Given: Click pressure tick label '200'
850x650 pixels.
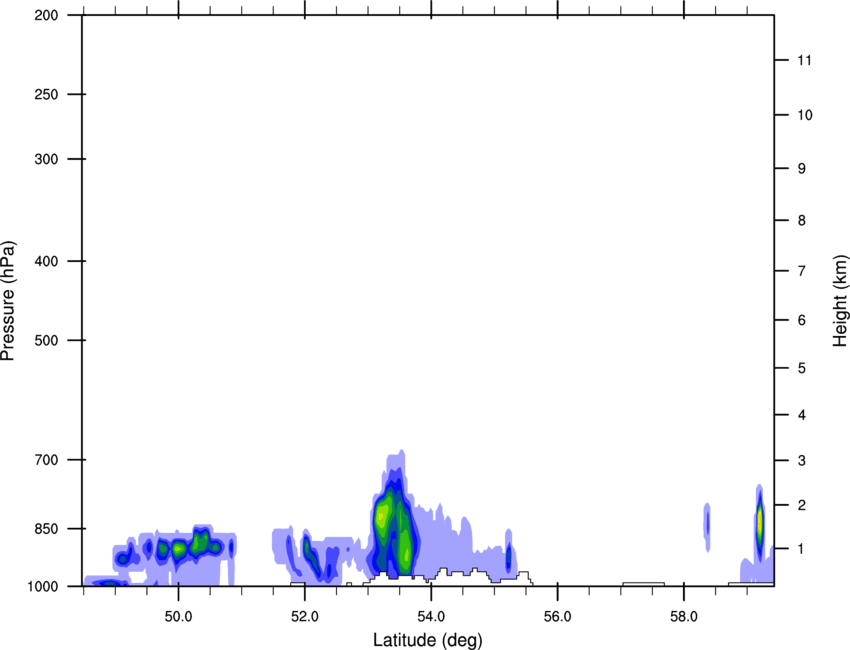Looking at the screenshot, I should pos(46,15).
